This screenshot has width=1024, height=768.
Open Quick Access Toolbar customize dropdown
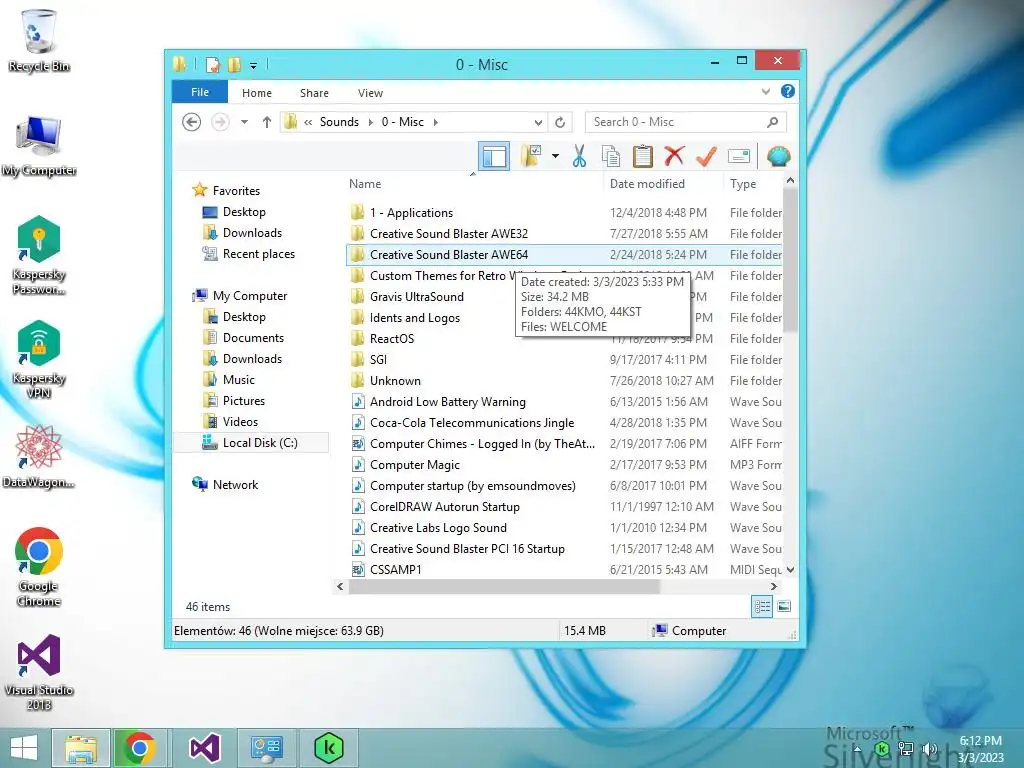click(x=253, y=65)
